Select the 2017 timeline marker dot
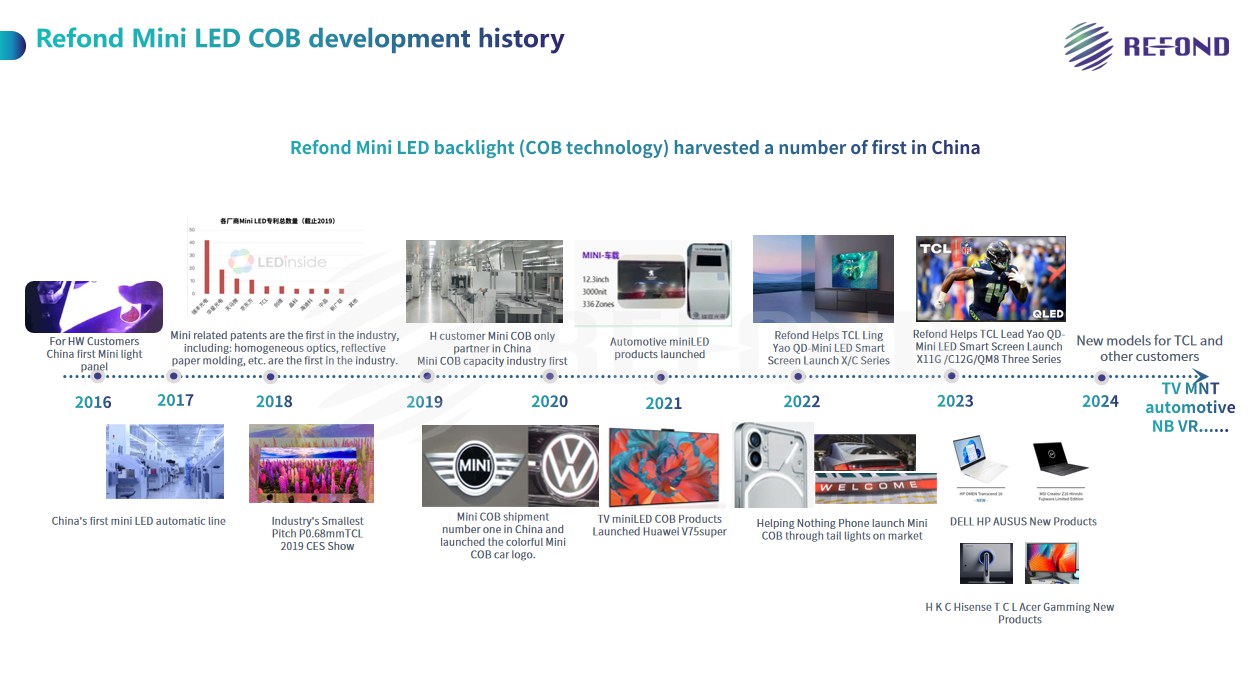The height and width of the screenshot is (694, 1253). (x=174, y=376)
